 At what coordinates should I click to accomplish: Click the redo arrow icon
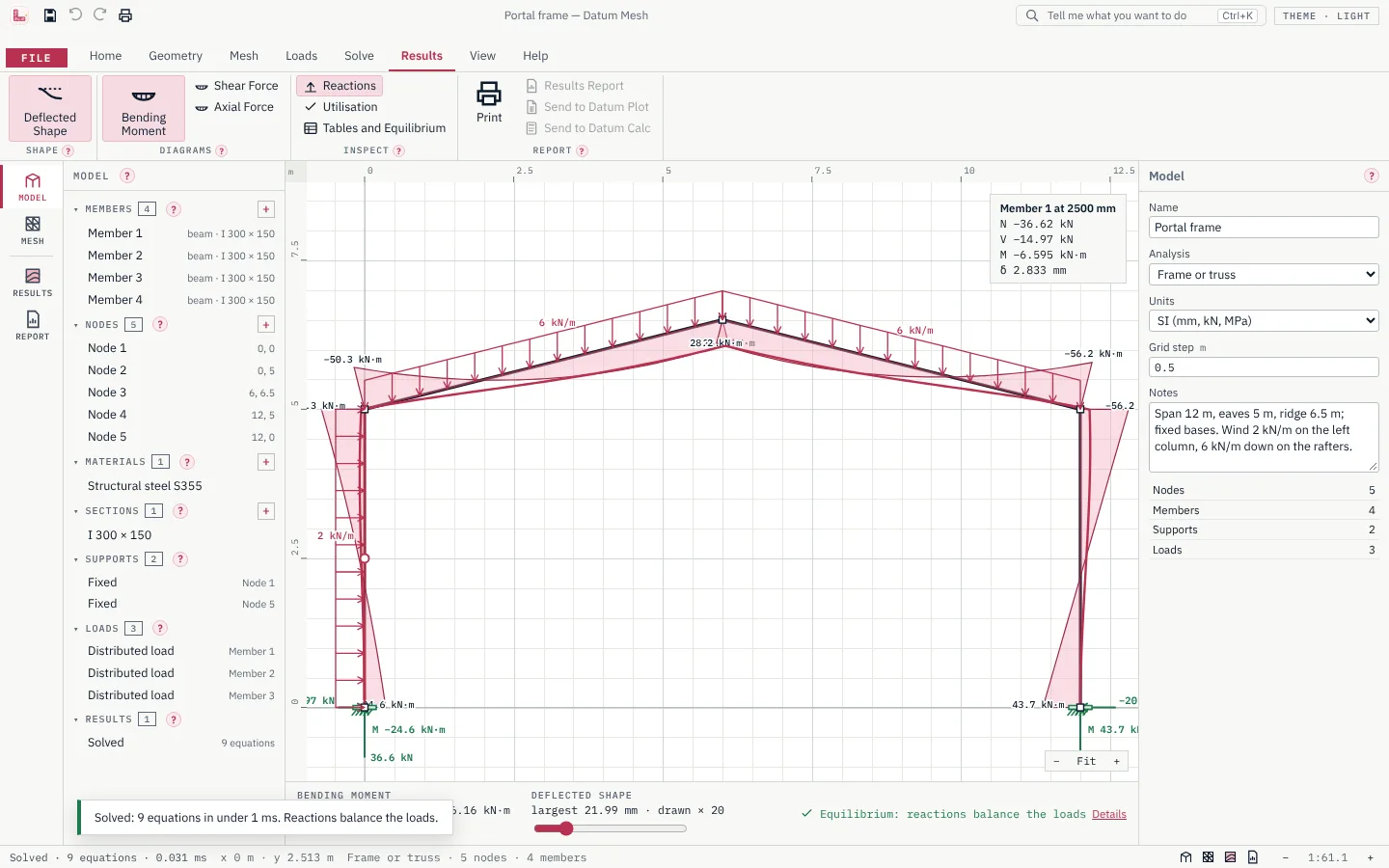(x=100, y=15)
